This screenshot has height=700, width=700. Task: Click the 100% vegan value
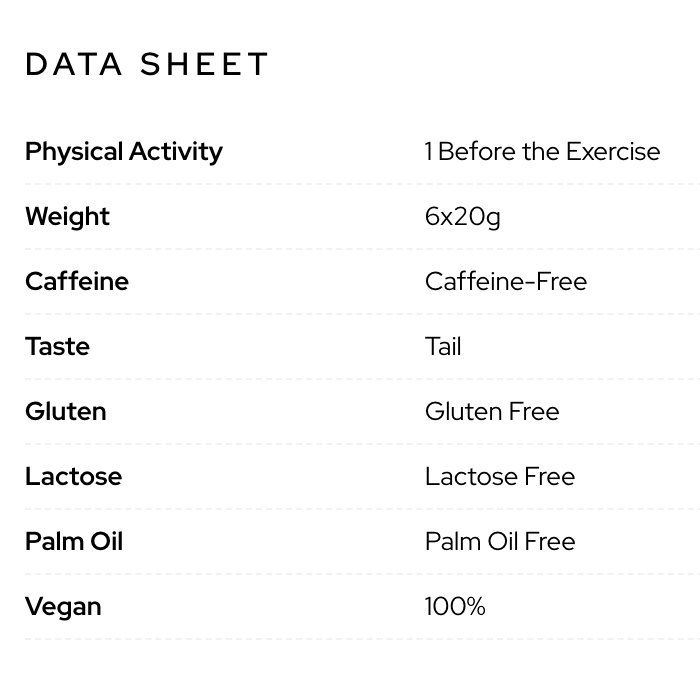[455, 607]
